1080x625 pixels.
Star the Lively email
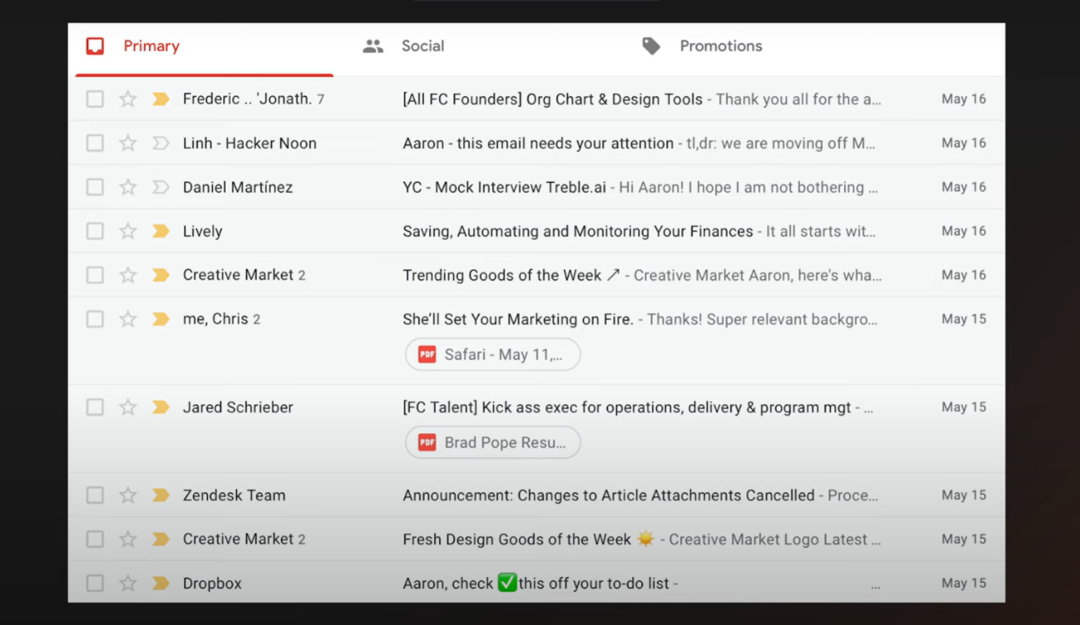127,231
